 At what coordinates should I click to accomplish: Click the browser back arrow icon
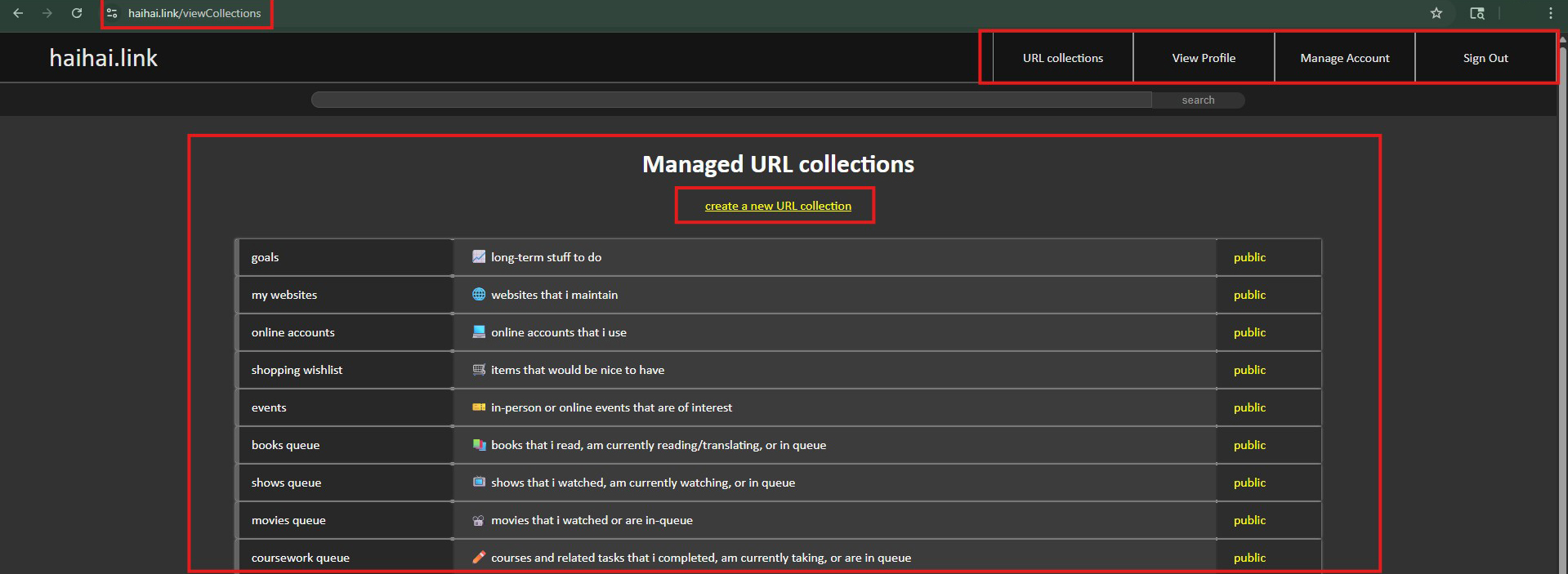coord(18,13)
